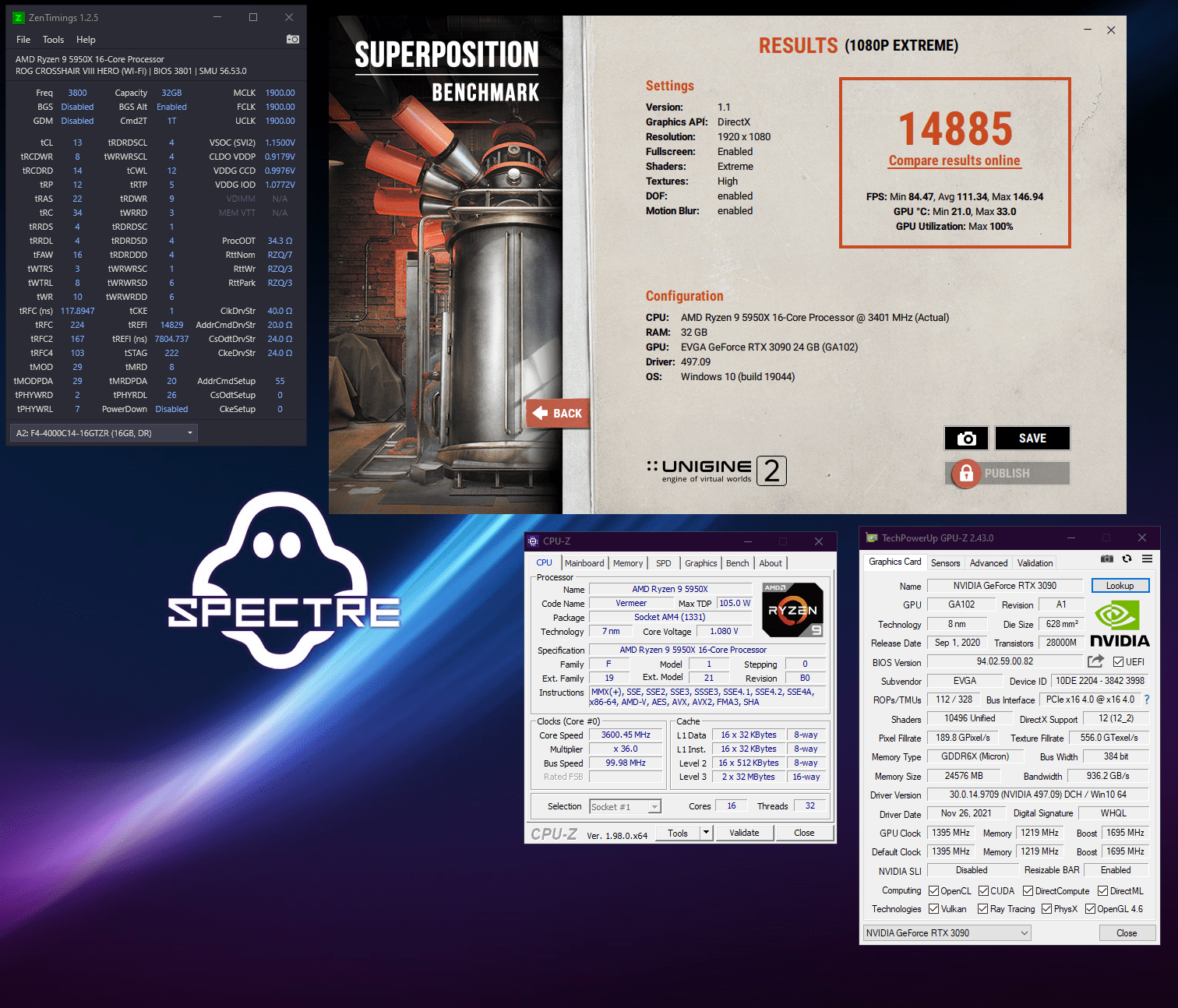
Task: Switch to the CPU-Z Mainboard tab
Action: click(584, 563)
